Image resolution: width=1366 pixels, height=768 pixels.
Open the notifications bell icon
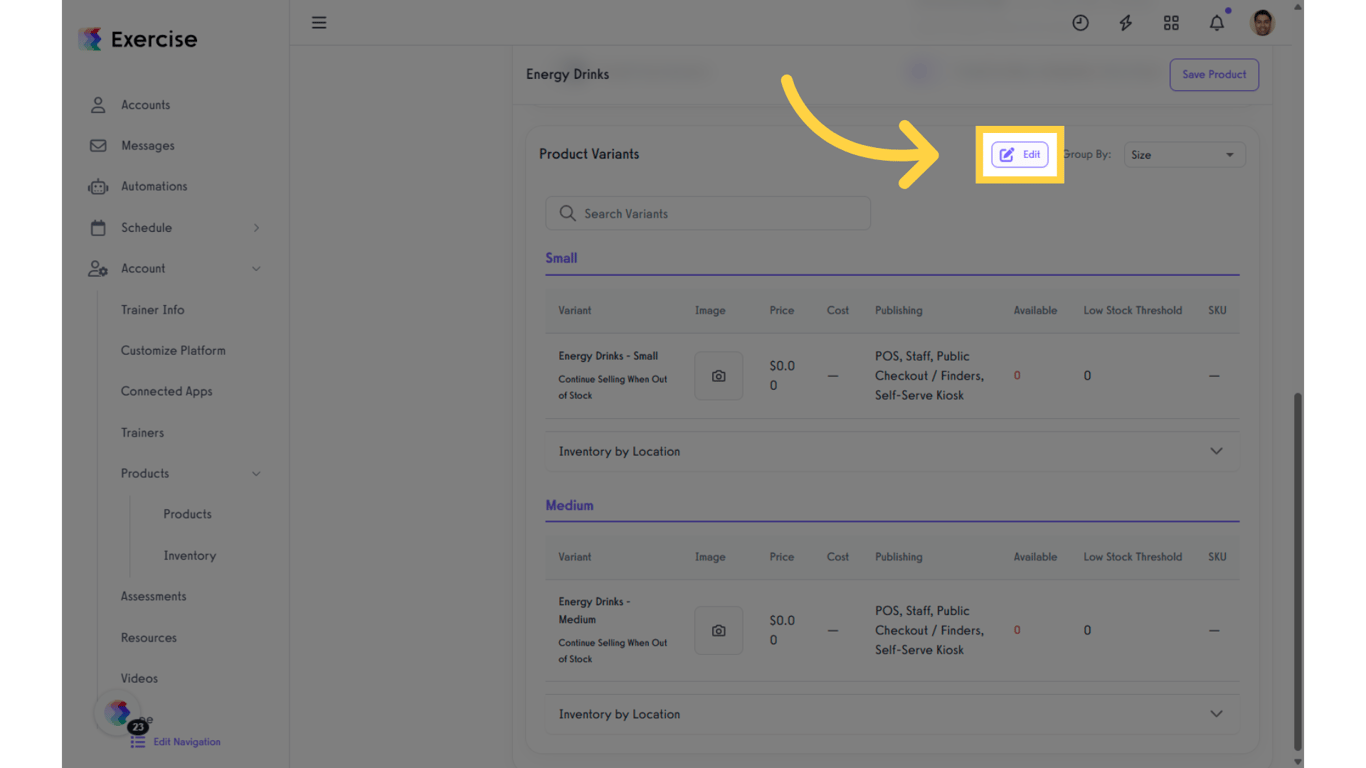coord(1216,22)
